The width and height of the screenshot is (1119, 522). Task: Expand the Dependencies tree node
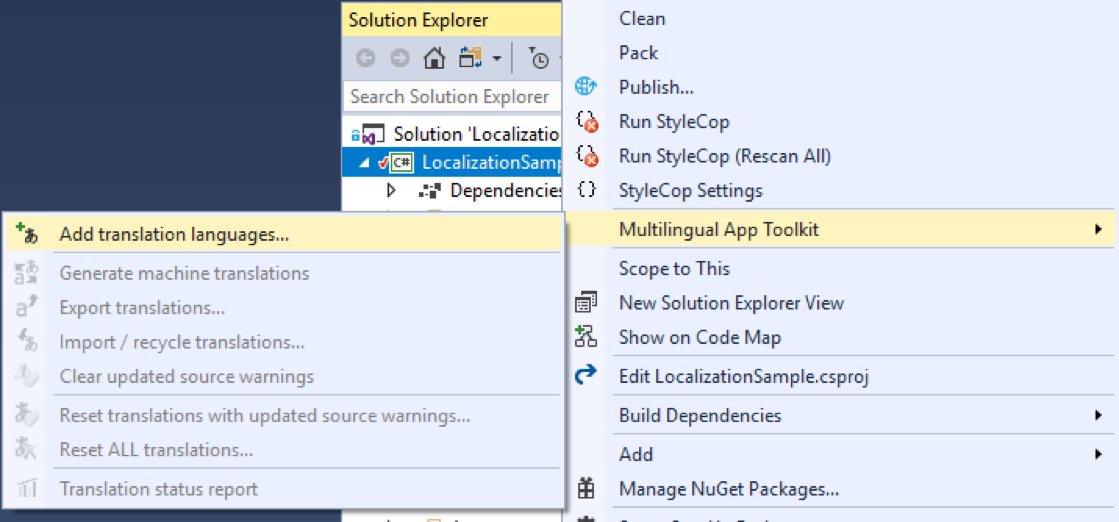390,191
